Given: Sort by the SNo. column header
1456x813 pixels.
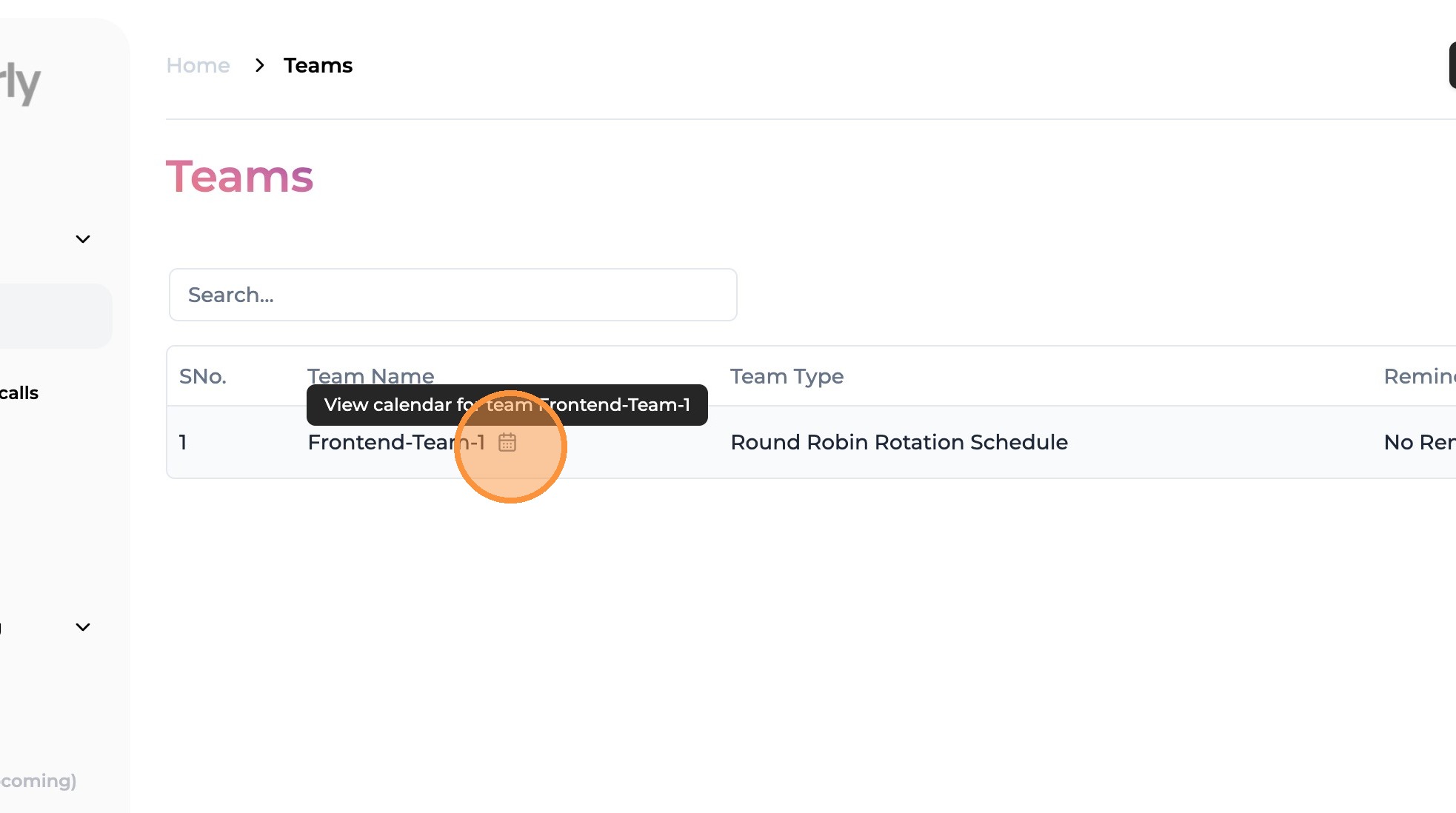Looking at the screenshot, I should click(202, 376).
